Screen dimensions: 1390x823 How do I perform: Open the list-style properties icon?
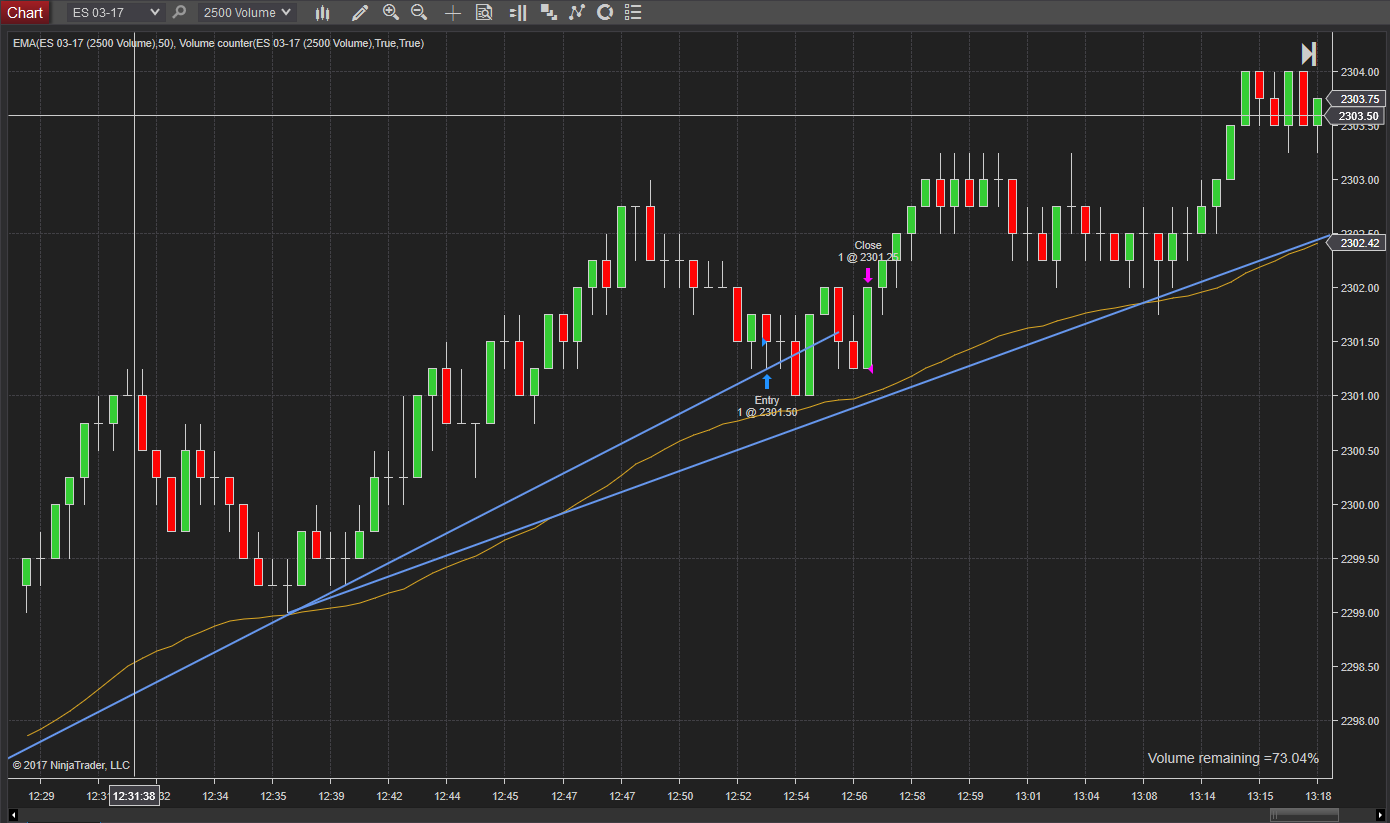(x=633, y=13)
